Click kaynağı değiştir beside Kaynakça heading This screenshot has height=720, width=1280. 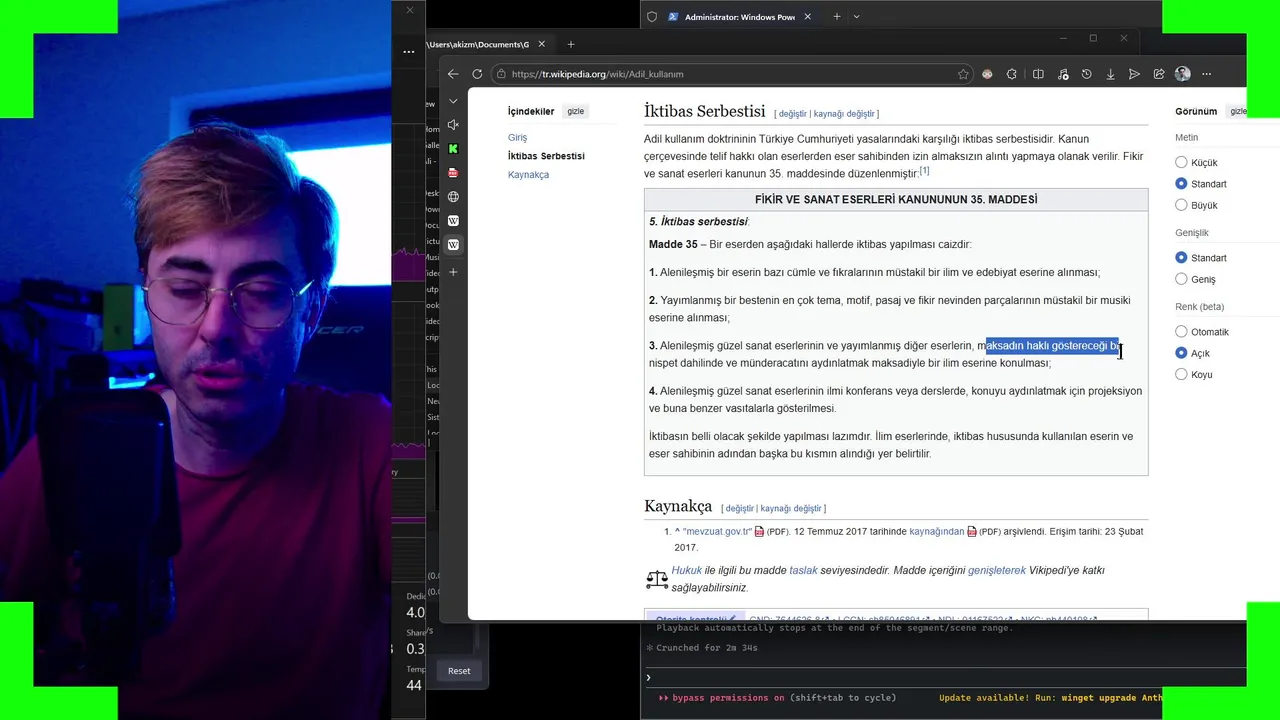791,508
